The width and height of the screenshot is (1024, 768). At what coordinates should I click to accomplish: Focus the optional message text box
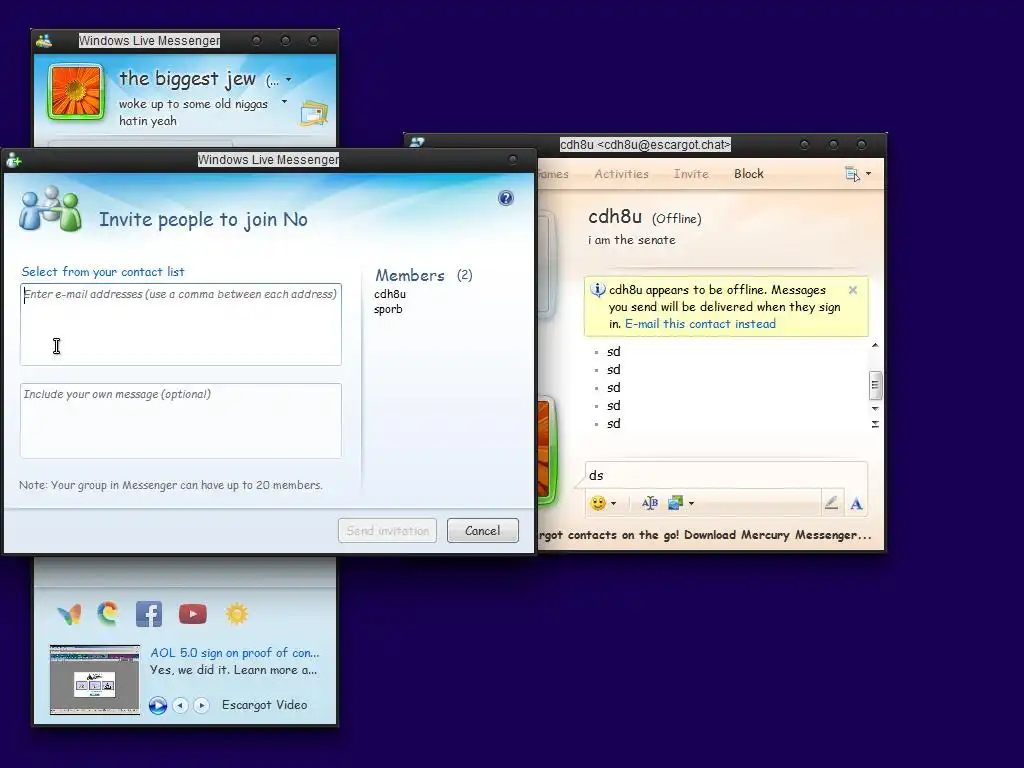(x=181, y=421)
